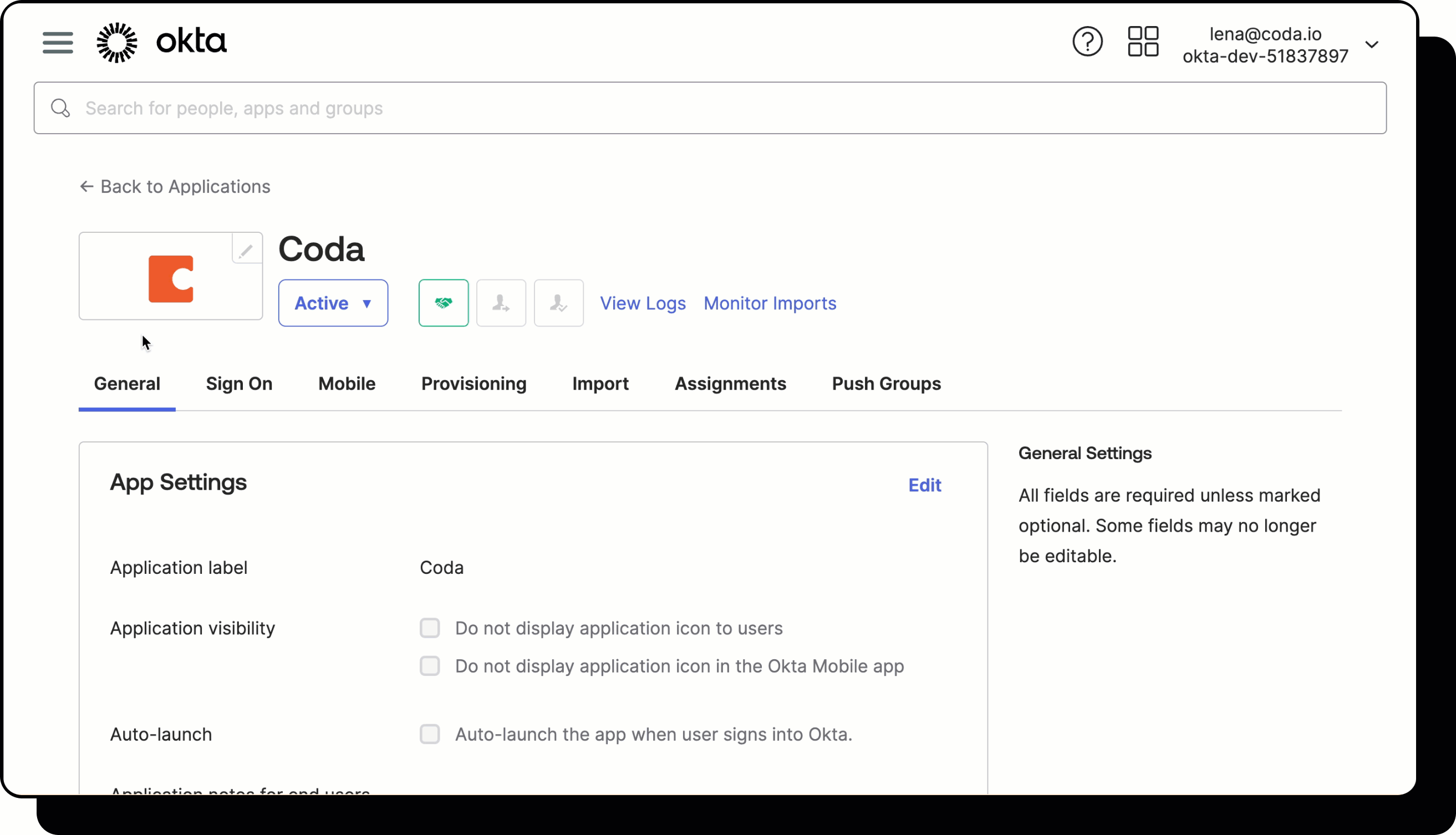This screenshot has width=1456, height=835.
Task: Click the user-with-arrow push status icon
Action: coord(501,303)
